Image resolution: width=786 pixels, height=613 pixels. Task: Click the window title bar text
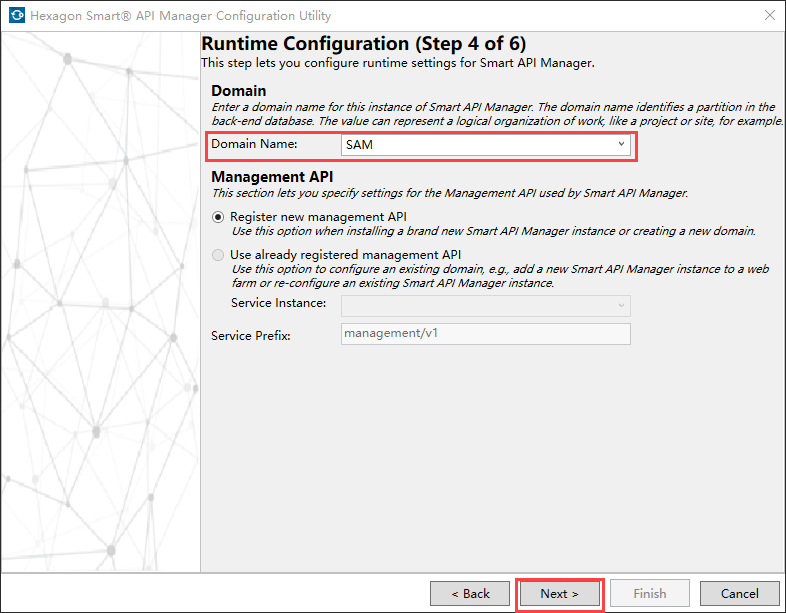(x=181, y=16)
